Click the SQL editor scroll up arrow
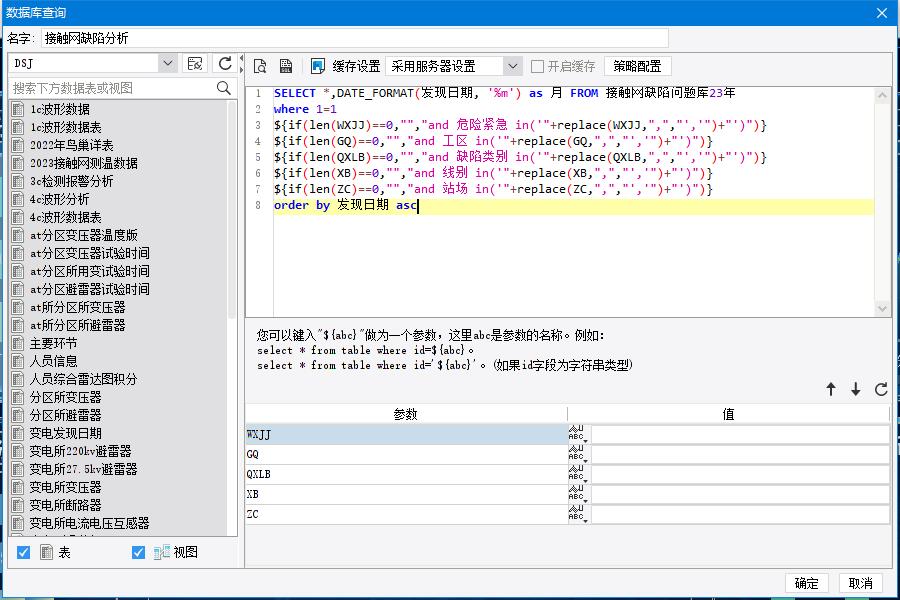The image size is (900, 600). (882, 95)
